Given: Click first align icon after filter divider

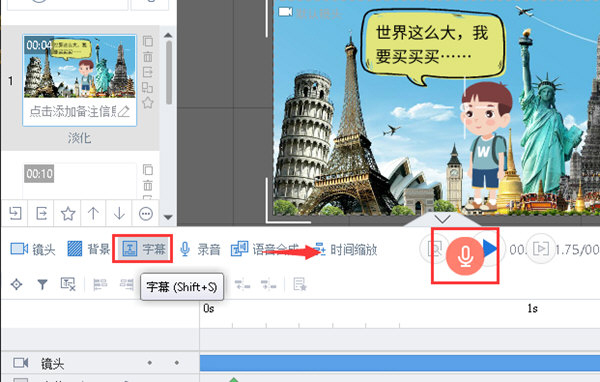Looking at the screenshot, I should click(x=100, y=284).
